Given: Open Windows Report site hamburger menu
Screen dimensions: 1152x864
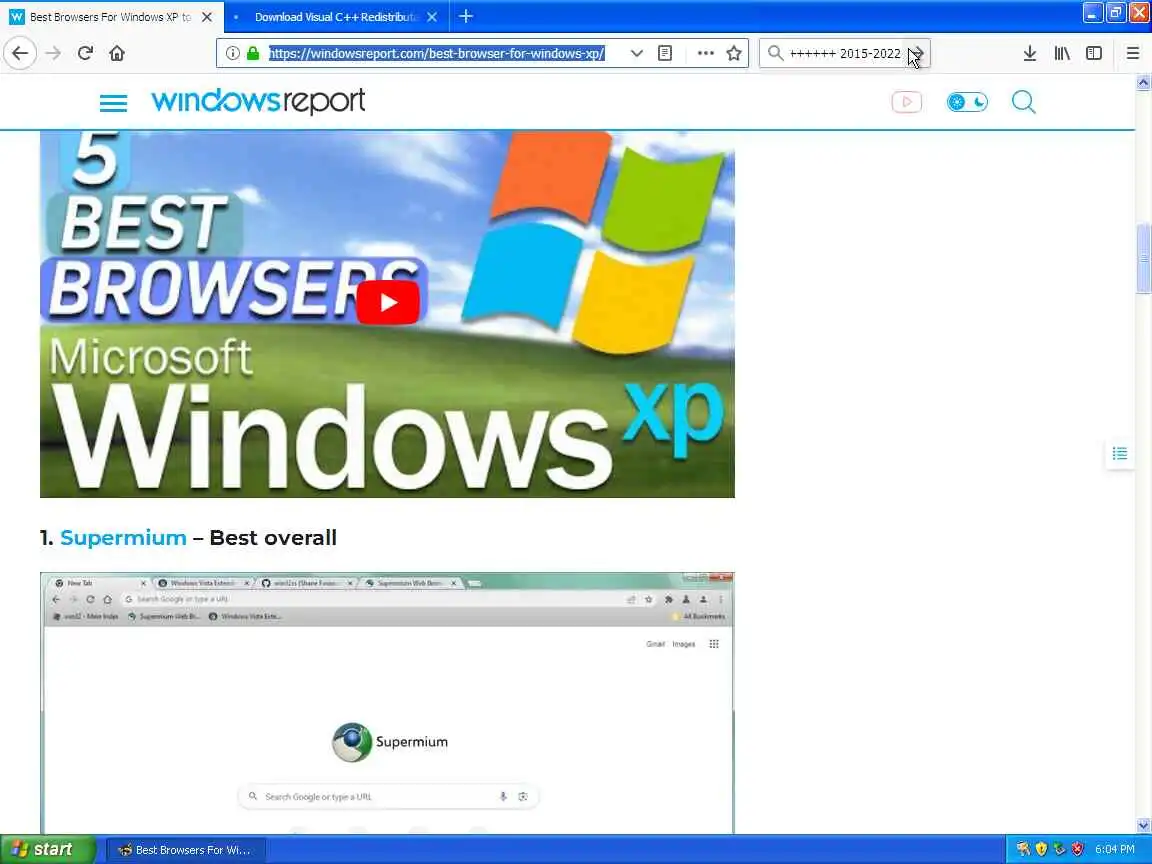Looking at the screenshot, I should pyautogui.click(x=113, y=102).
